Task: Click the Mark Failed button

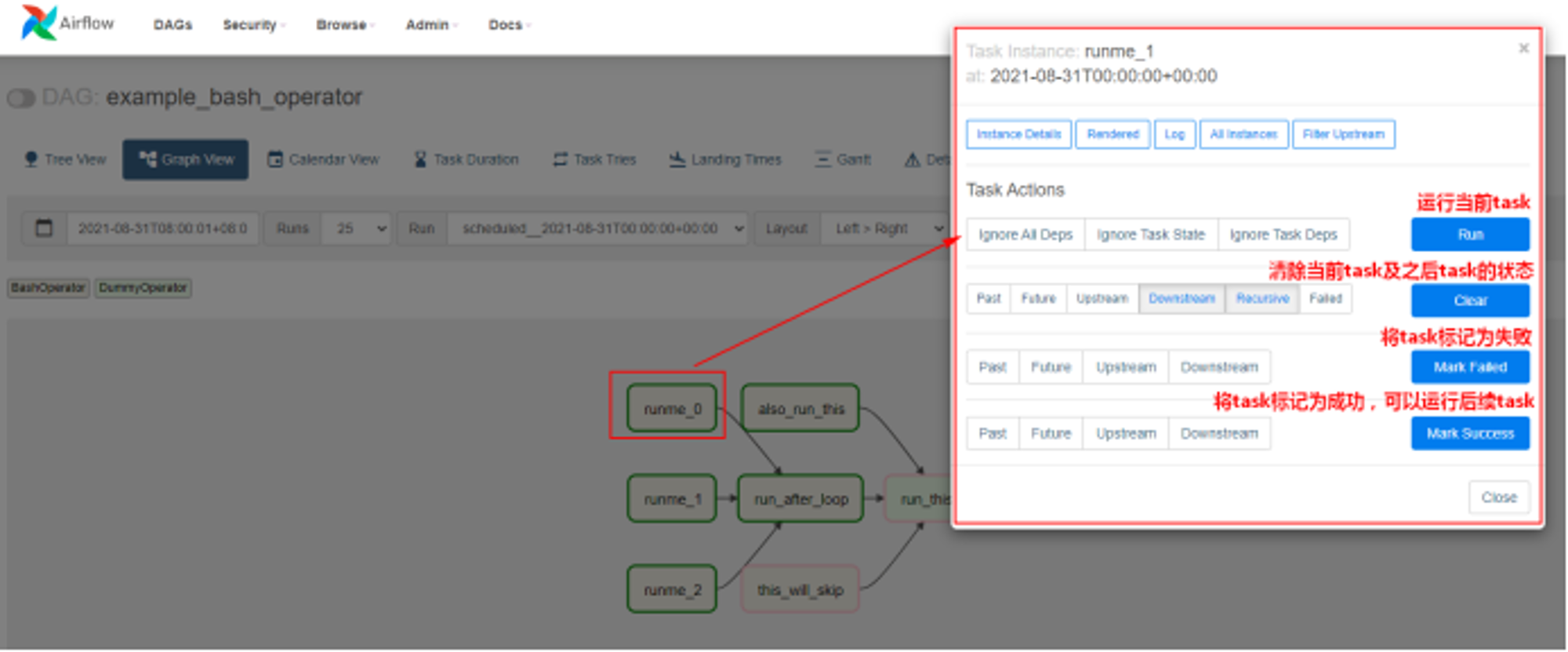Action: [1470, 367]
